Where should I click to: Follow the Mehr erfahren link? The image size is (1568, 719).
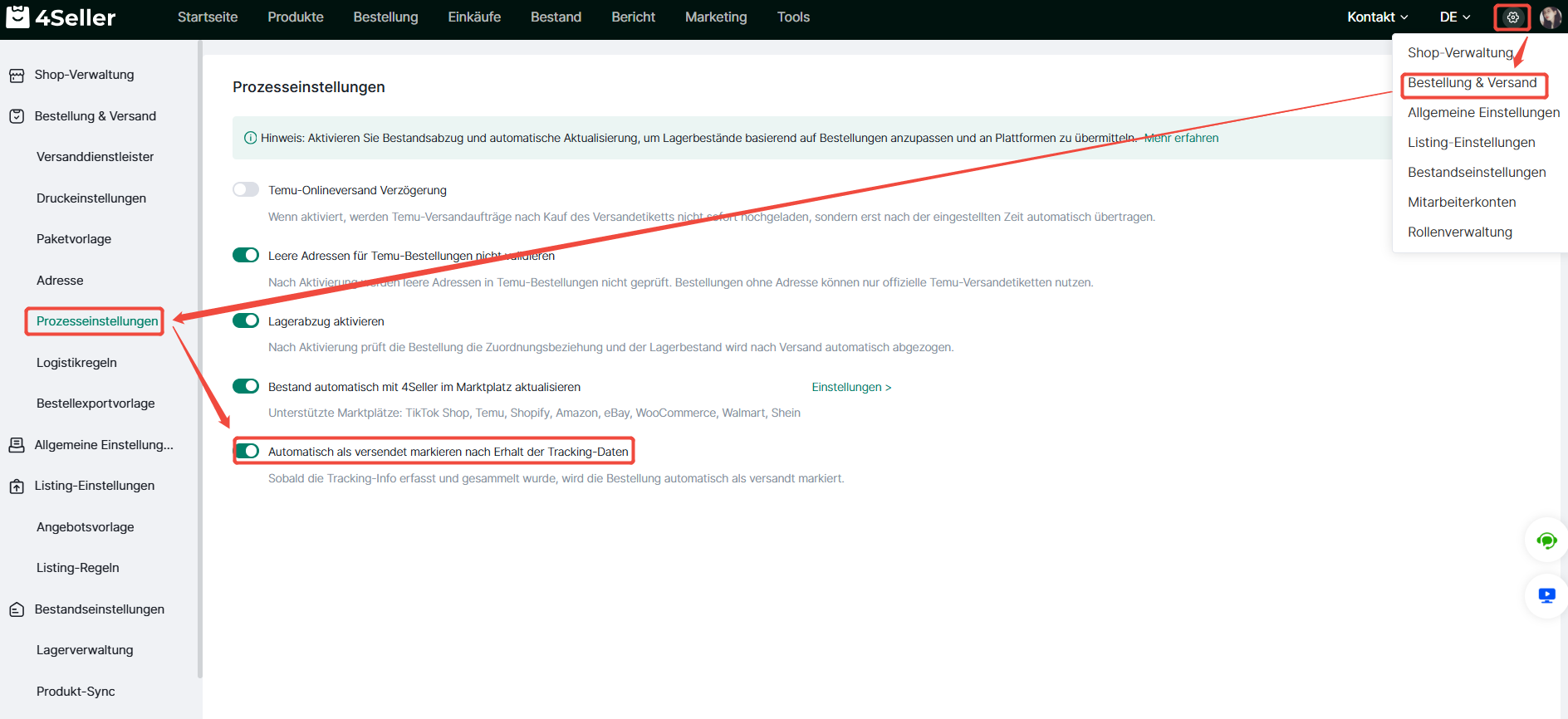(x=1181, y=138)
